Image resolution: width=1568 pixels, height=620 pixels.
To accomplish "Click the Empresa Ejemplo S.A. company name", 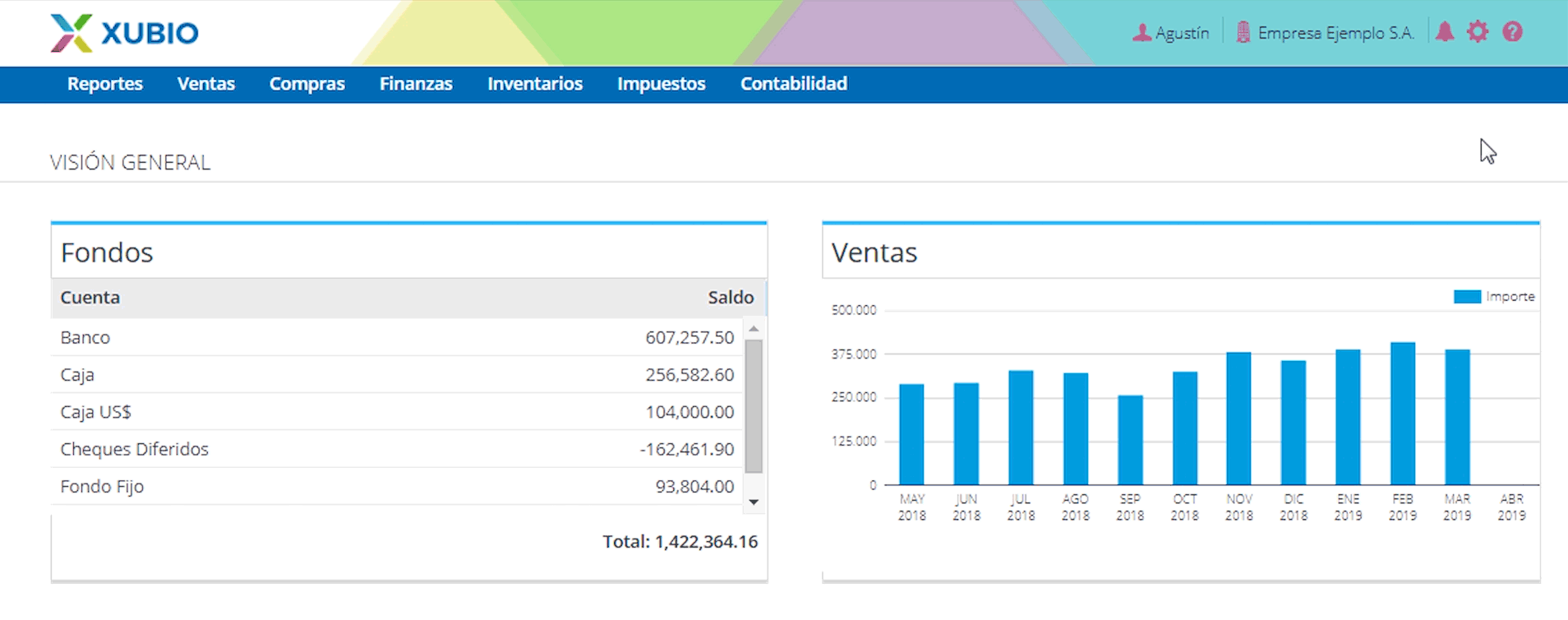I will [1335, 33].
